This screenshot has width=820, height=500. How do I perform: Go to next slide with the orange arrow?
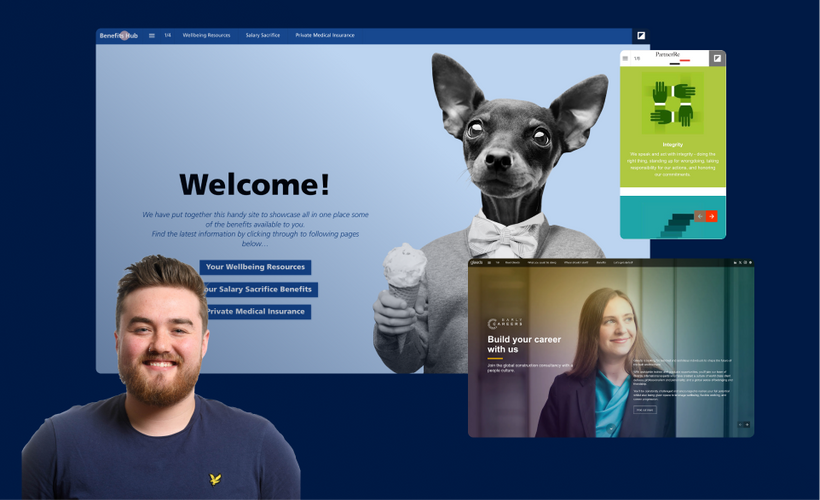pyautogui.click(x=711, y=216)
